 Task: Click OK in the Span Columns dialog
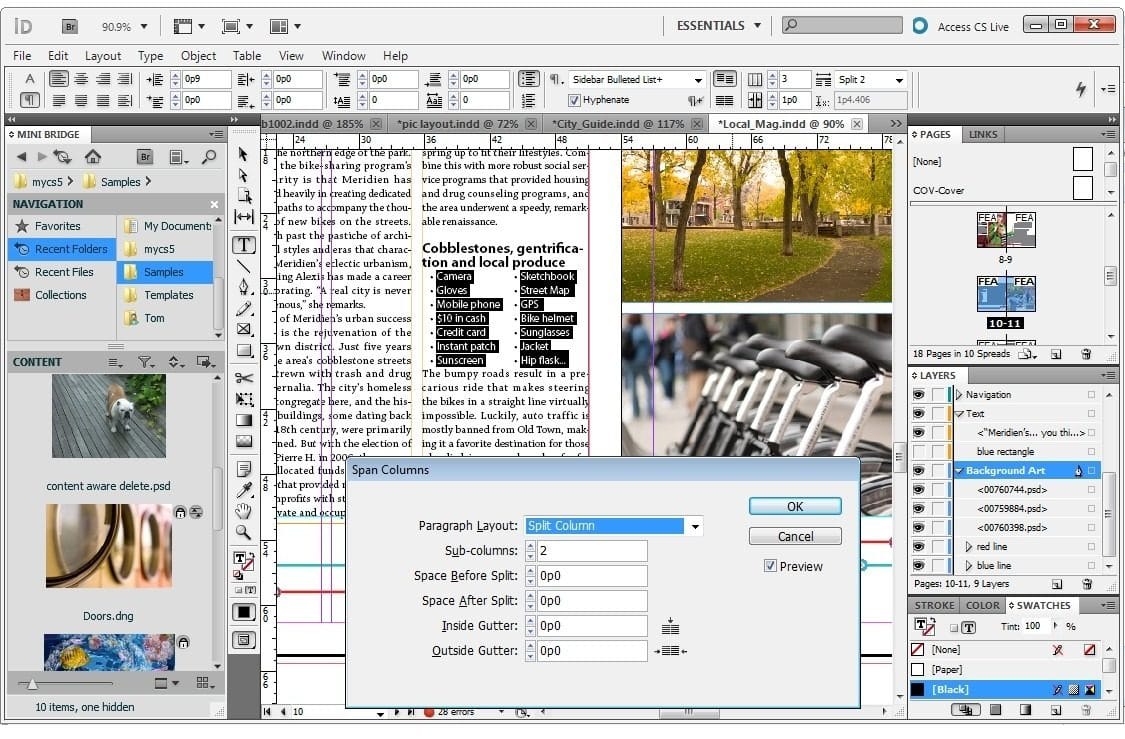coord(794,506)
